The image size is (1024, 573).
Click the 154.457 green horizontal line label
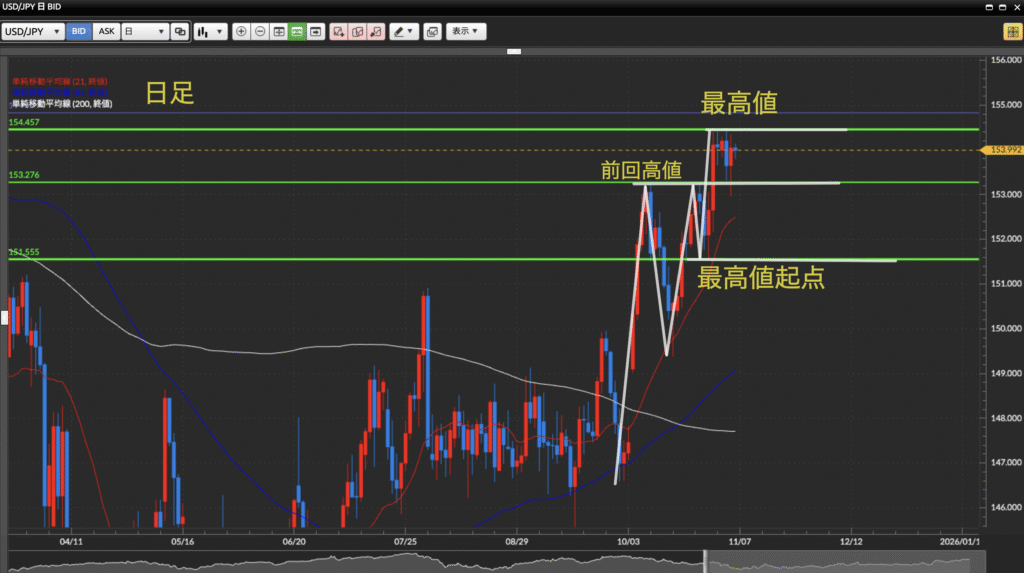click(24, 122)
